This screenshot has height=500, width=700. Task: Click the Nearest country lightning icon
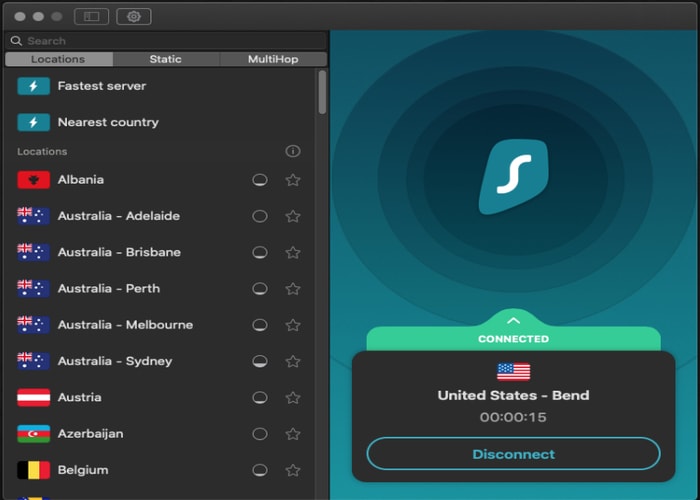[33, 122]
